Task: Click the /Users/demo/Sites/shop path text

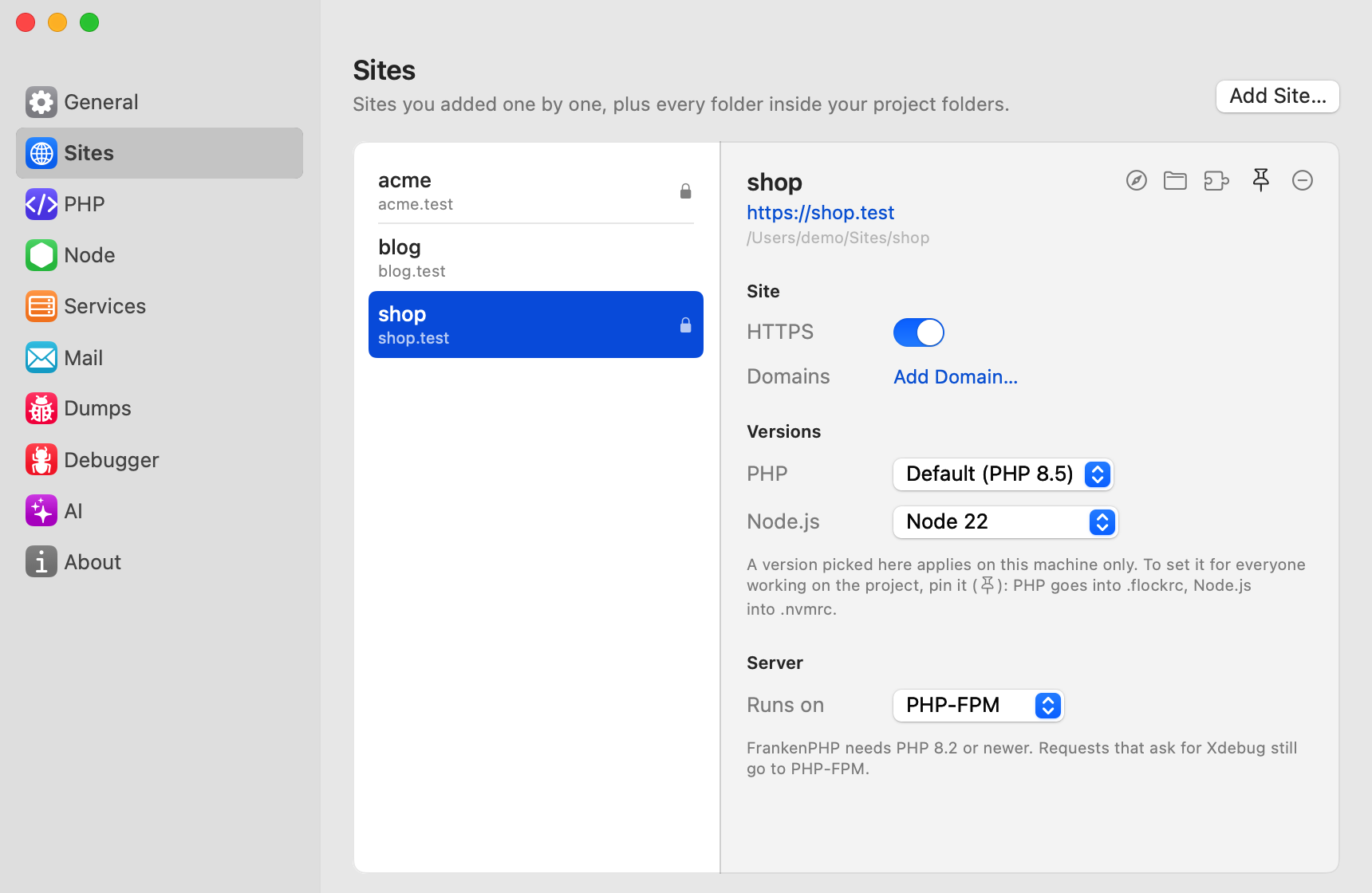Action: [838, 238]
